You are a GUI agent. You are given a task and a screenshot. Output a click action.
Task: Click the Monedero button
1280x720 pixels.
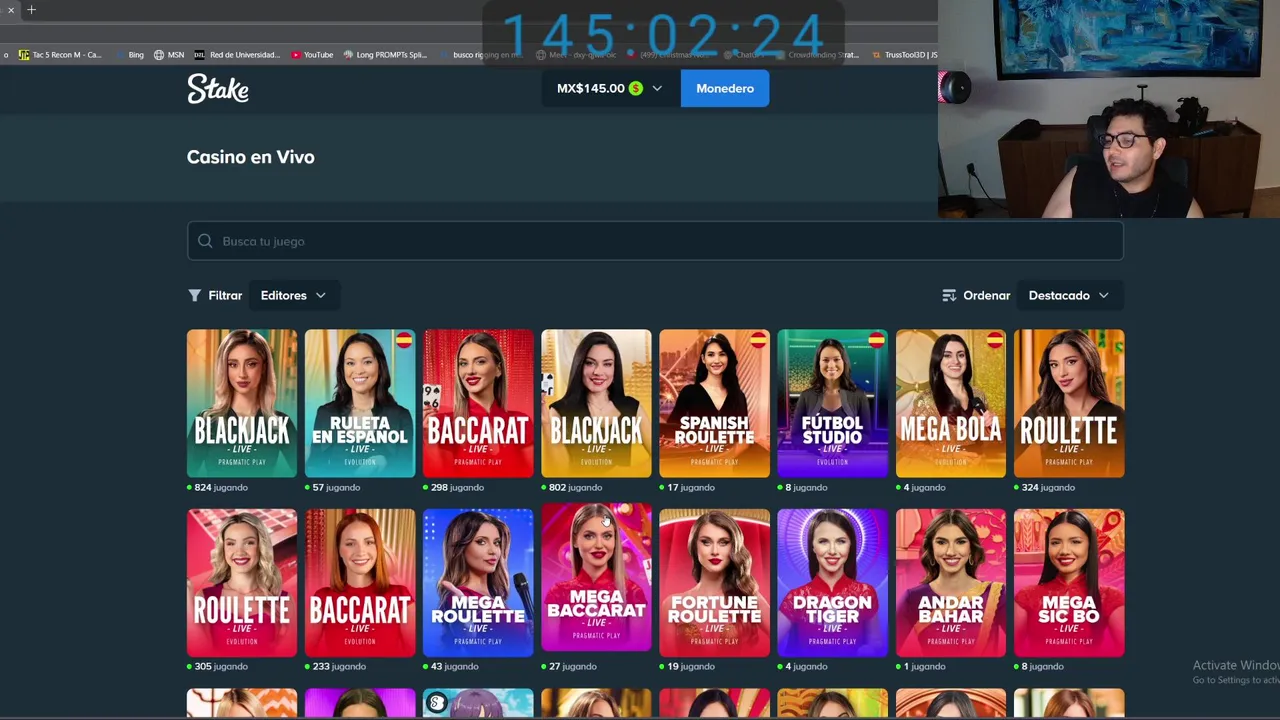point(725,88)
